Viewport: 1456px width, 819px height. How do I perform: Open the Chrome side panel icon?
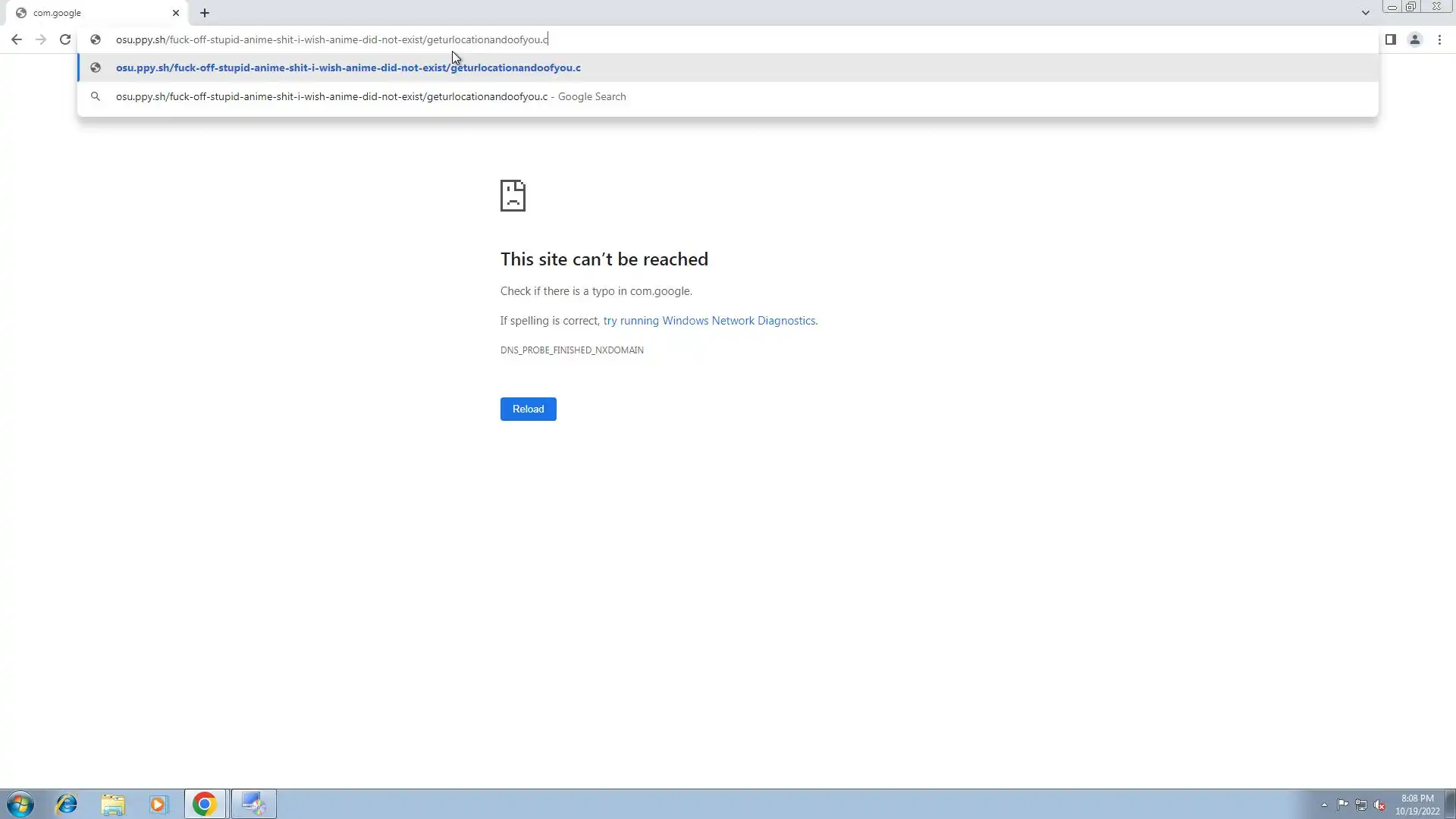click(x=1390, y=39)
